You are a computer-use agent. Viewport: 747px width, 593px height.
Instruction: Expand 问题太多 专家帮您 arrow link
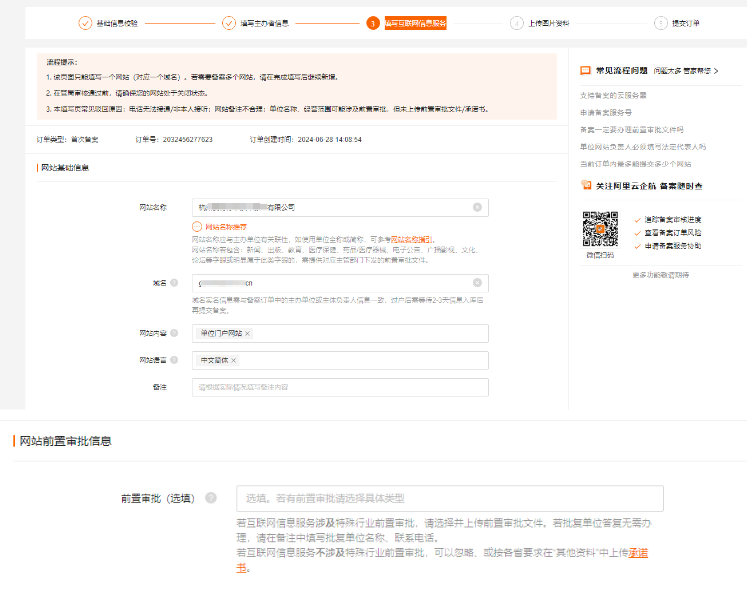pos(686,71)
